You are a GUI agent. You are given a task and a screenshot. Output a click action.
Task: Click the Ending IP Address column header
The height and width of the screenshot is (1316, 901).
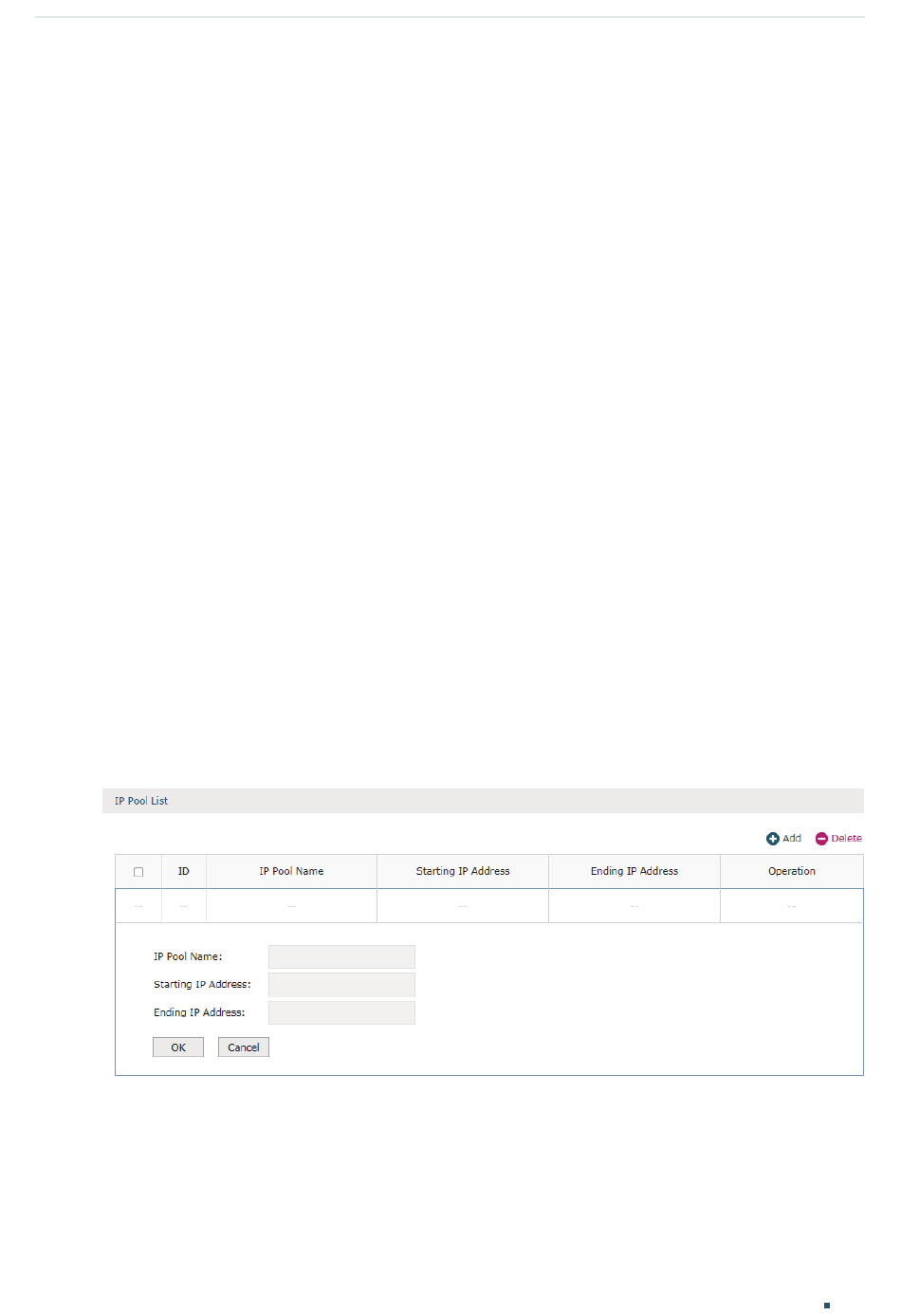click(x=634, y=872)
